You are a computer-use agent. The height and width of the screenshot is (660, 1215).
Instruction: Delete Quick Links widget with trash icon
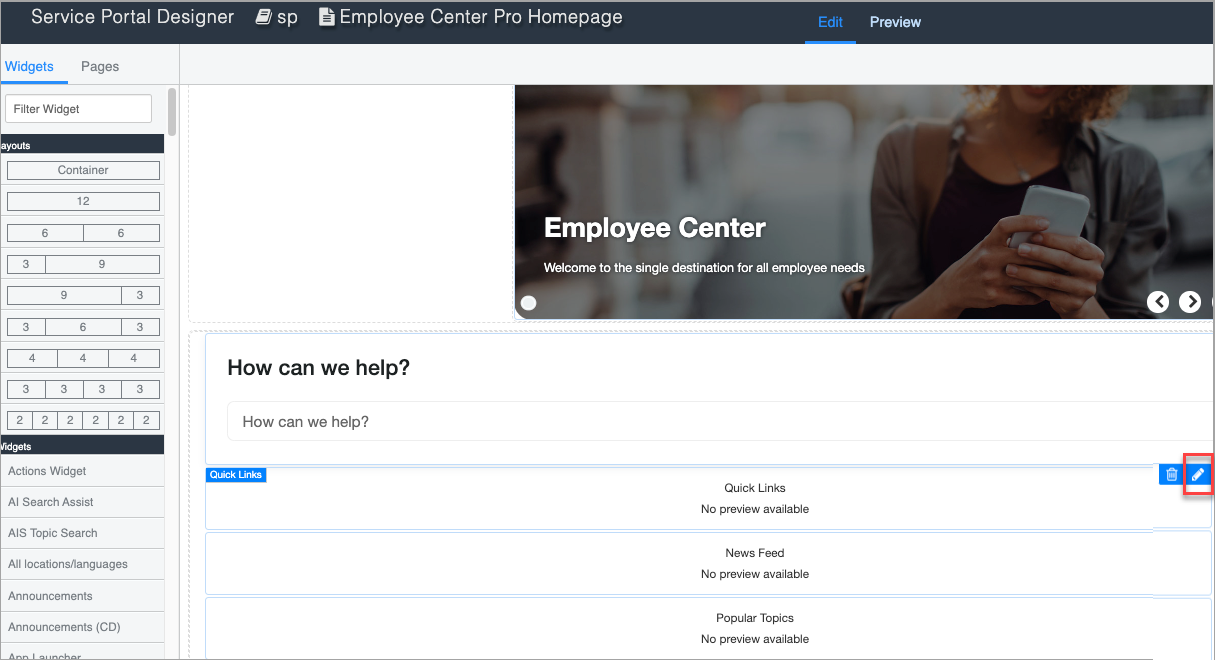pyautogui.click(x=1172, y=474)
